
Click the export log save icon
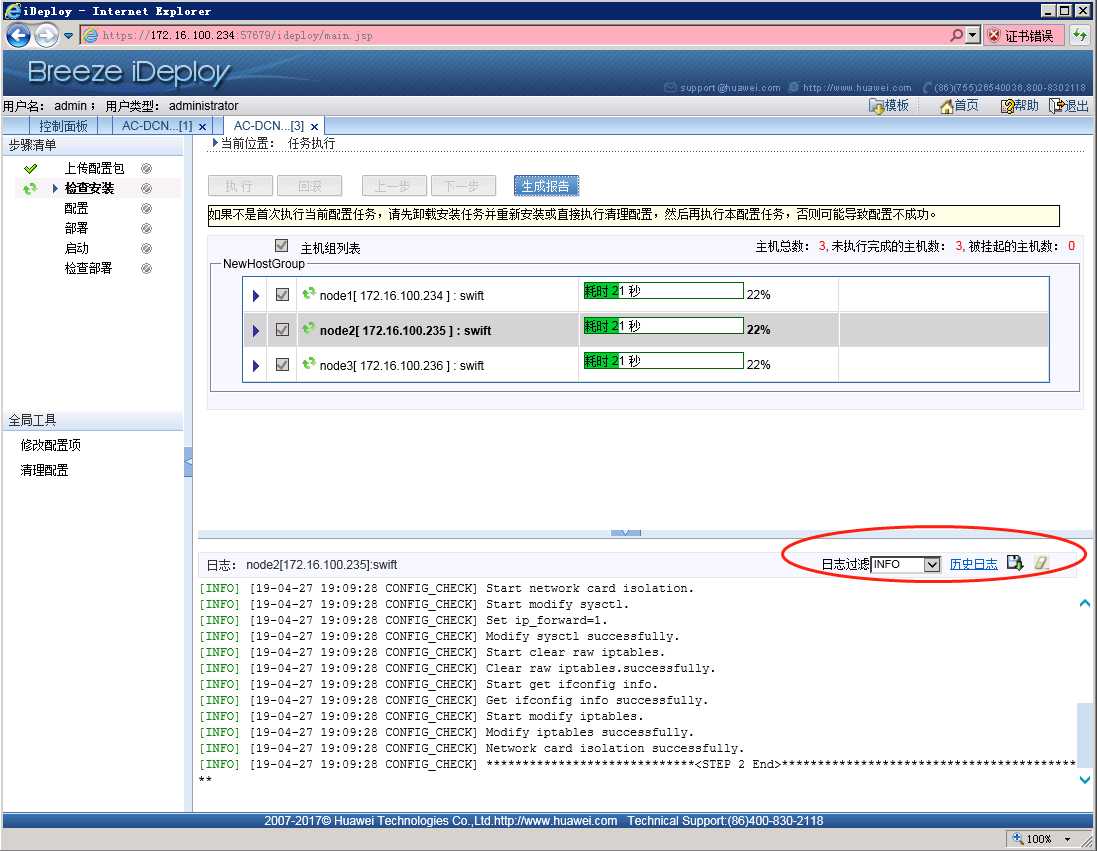point(1014,563)
